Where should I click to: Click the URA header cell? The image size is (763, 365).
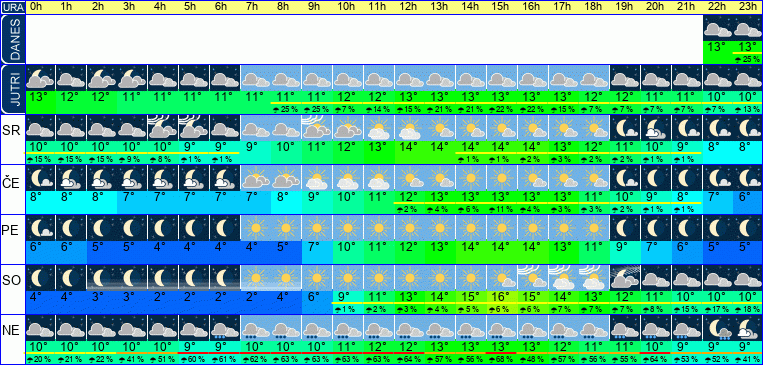(12, 7)
